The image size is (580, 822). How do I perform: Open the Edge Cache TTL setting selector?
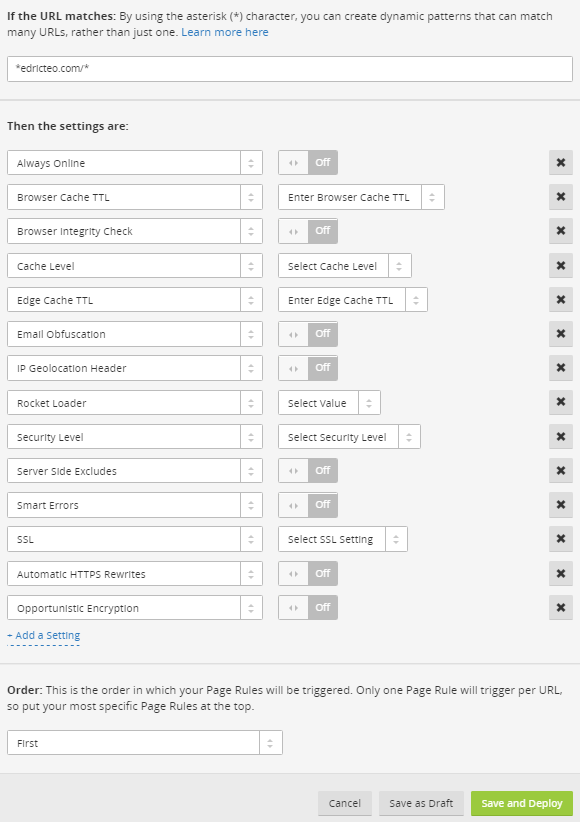(135, 300)
